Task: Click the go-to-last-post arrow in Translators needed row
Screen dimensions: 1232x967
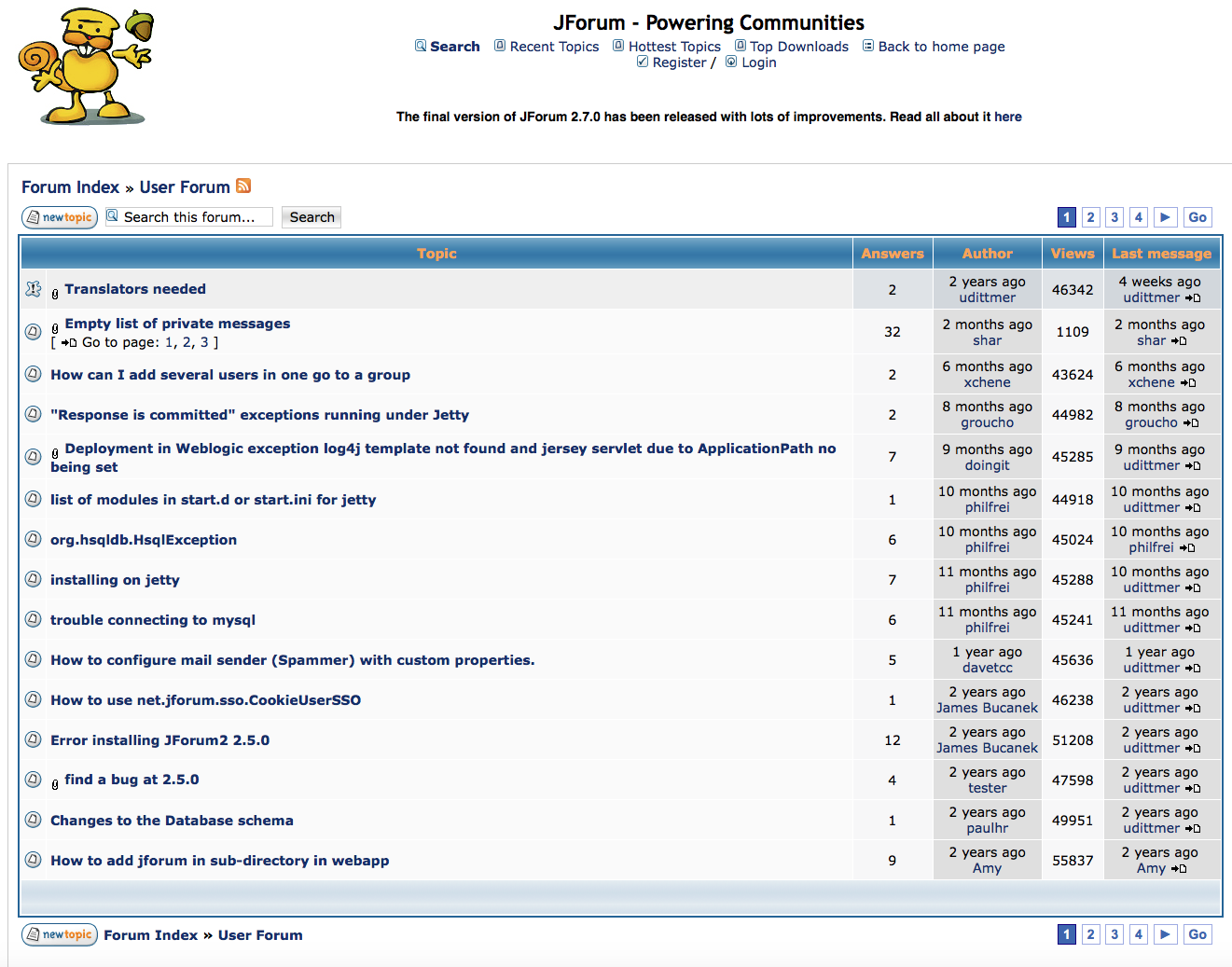Action: click(1193, 298)
